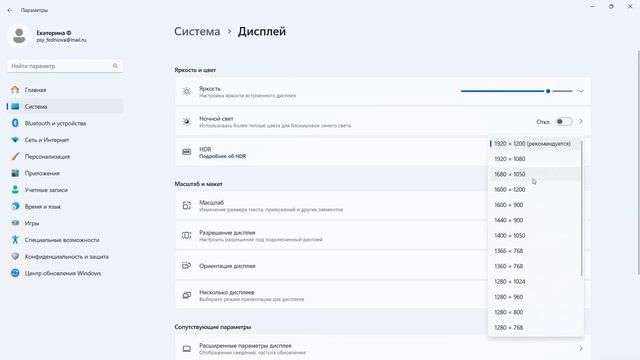Select 1366 × 768 resolution option
The height and width of the screenshot is (360, 640).
(x=534, y=251)
